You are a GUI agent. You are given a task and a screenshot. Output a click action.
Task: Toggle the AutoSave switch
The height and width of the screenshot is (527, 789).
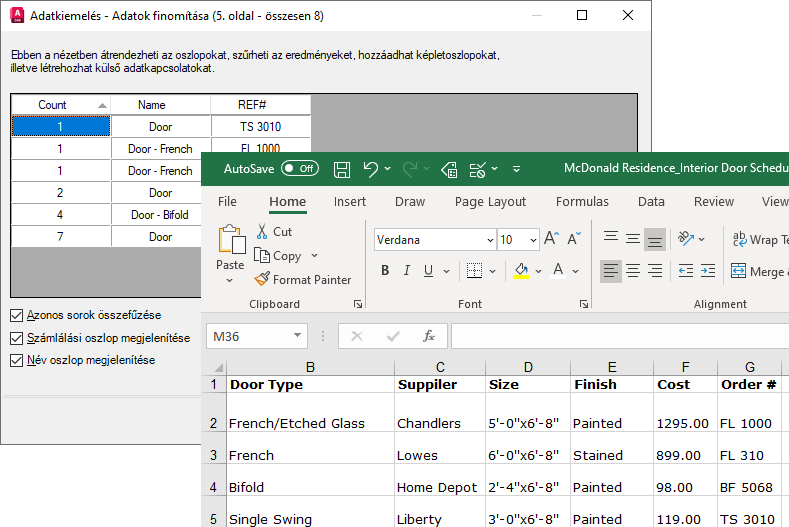pyautogui.click(x=300, y=169)
